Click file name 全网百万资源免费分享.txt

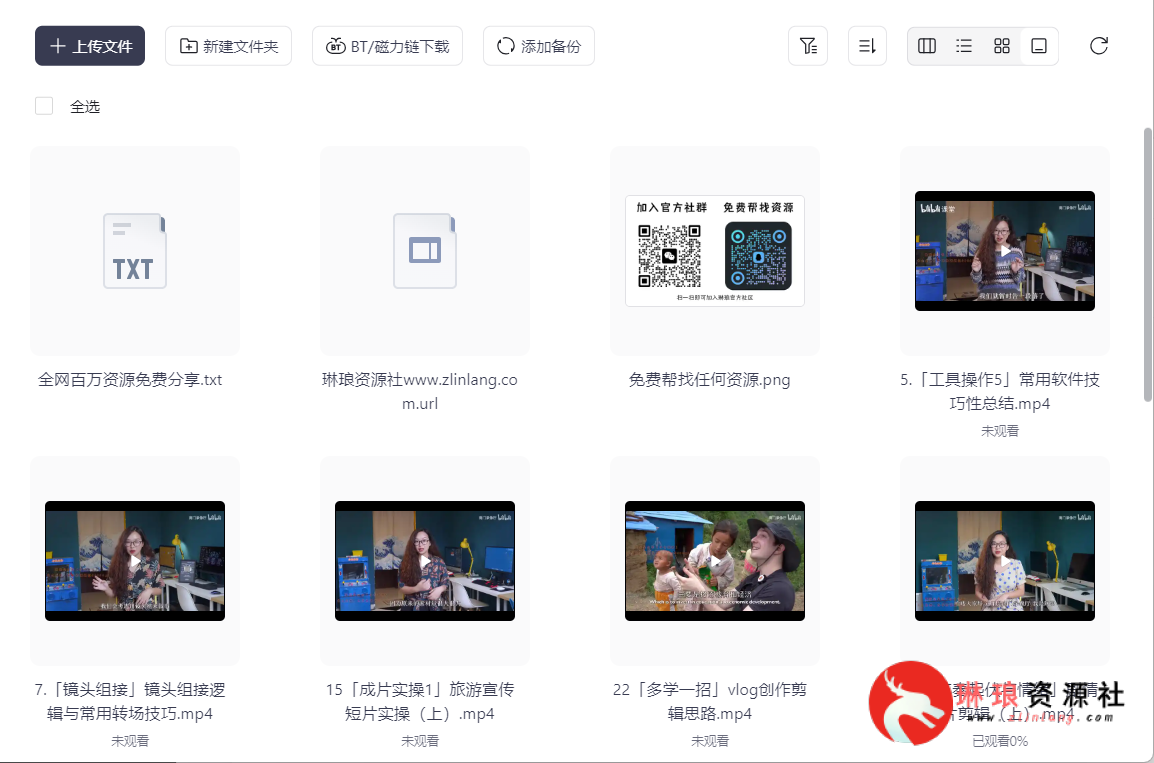(x=130, y=380)
